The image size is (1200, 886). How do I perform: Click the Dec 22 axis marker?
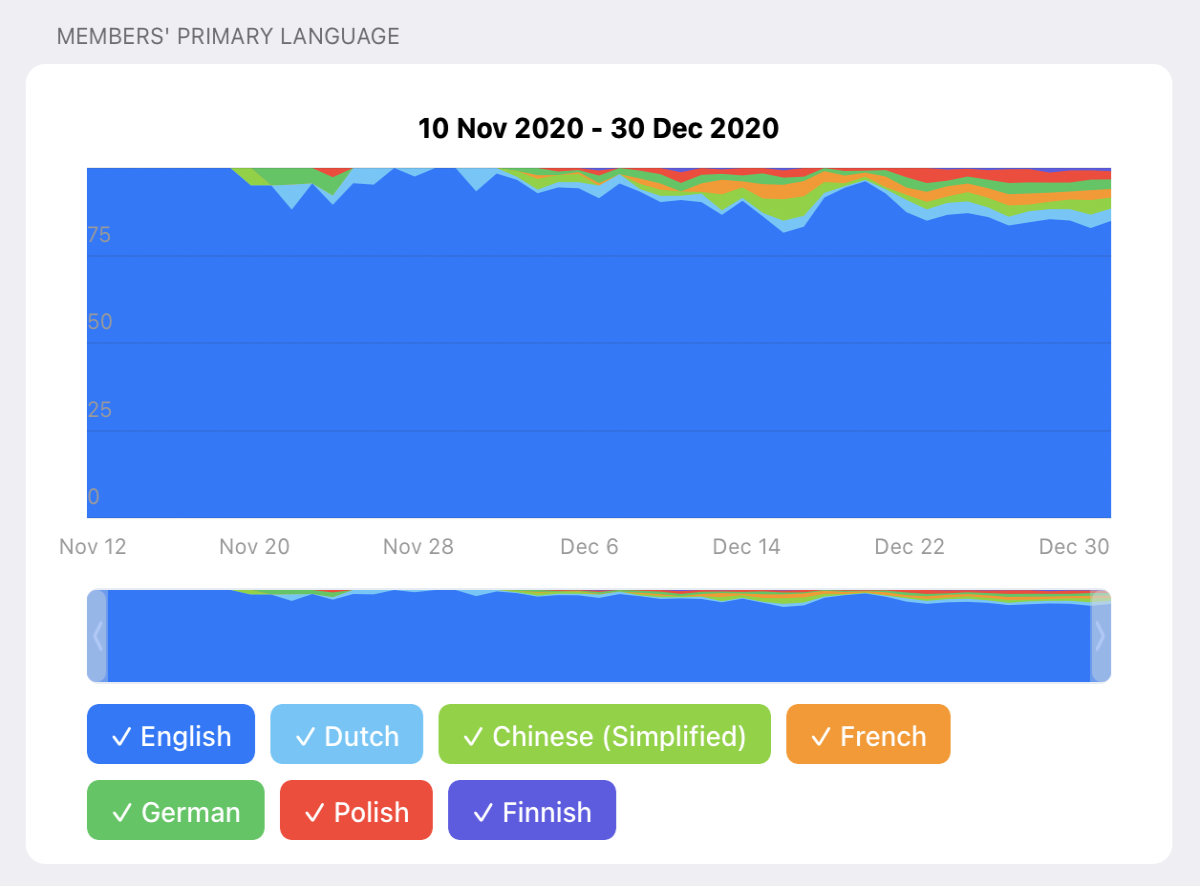click(x=909, y=546)
